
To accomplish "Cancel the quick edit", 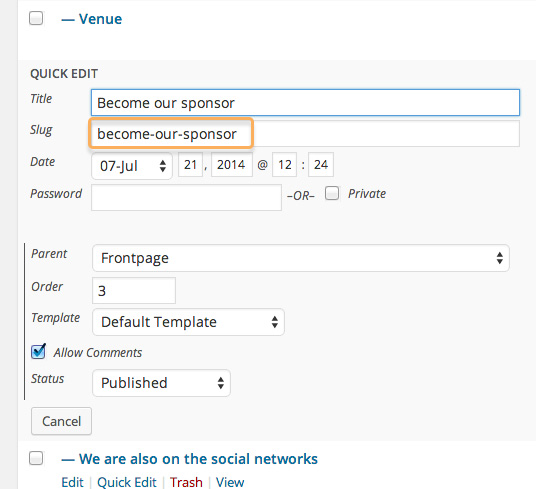I will 62,421.
